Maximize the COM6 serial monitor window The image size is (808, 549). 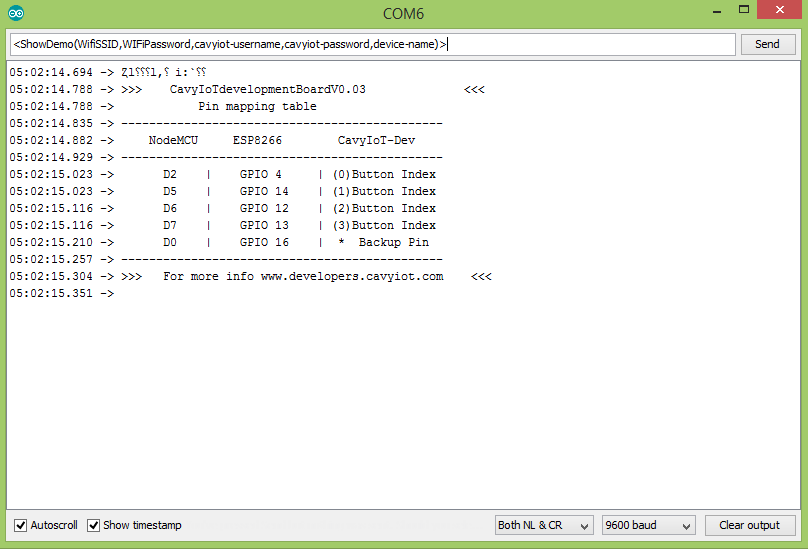[x=745, y=11]
